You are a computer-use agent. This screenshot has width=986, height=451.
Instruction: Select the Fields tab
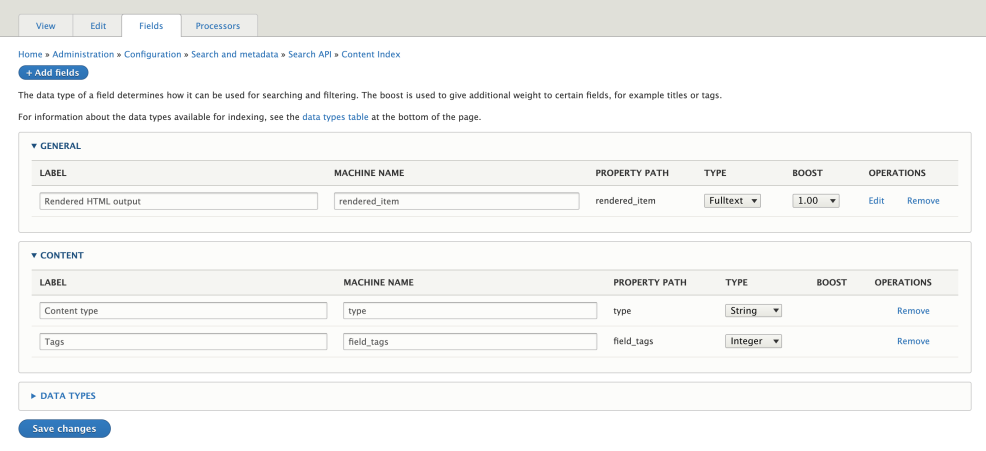(x=151, y=26)
